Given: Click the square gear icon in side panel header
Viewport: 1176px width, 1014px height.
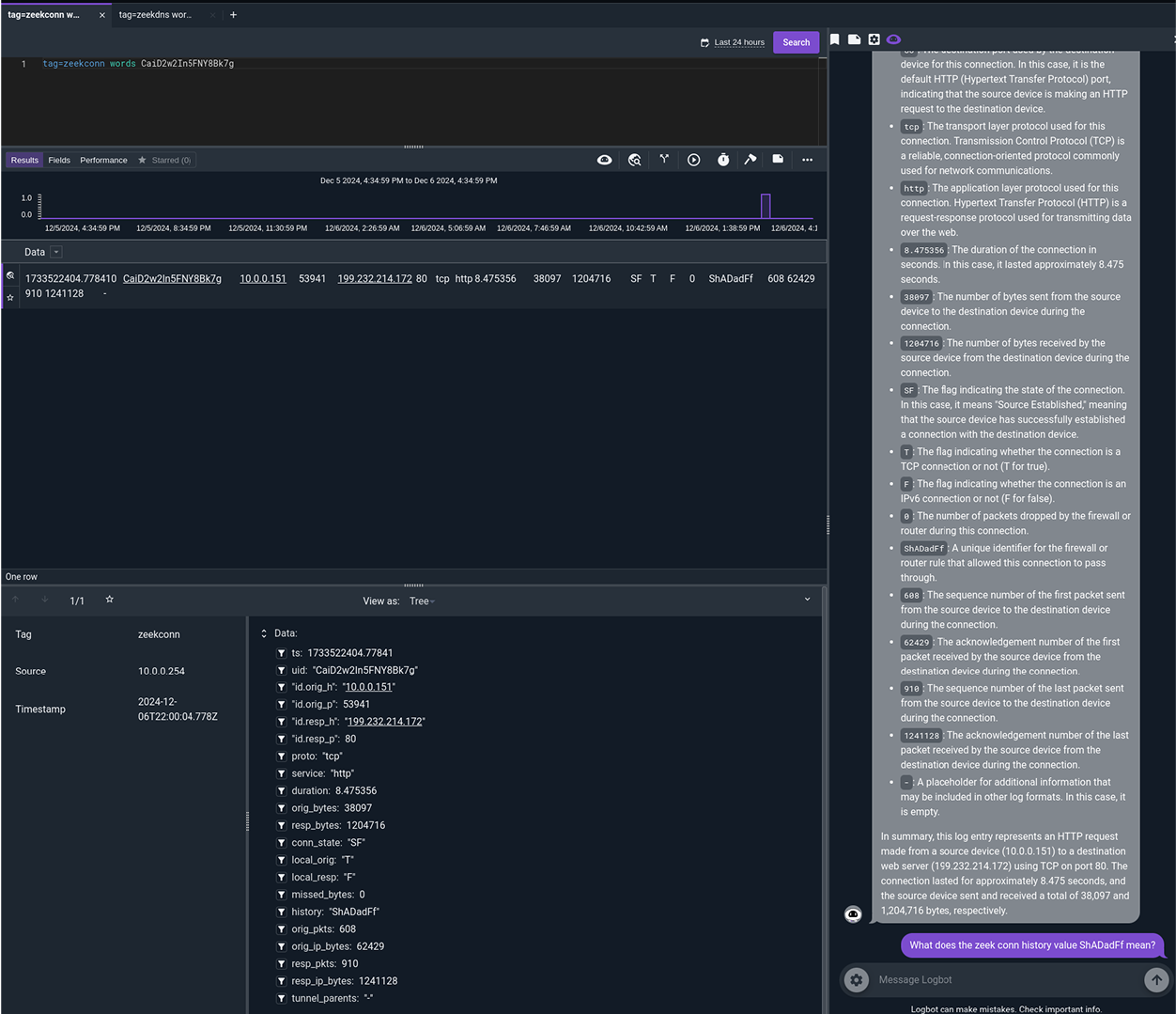Looking at the screenshot, I should point(874,39).
